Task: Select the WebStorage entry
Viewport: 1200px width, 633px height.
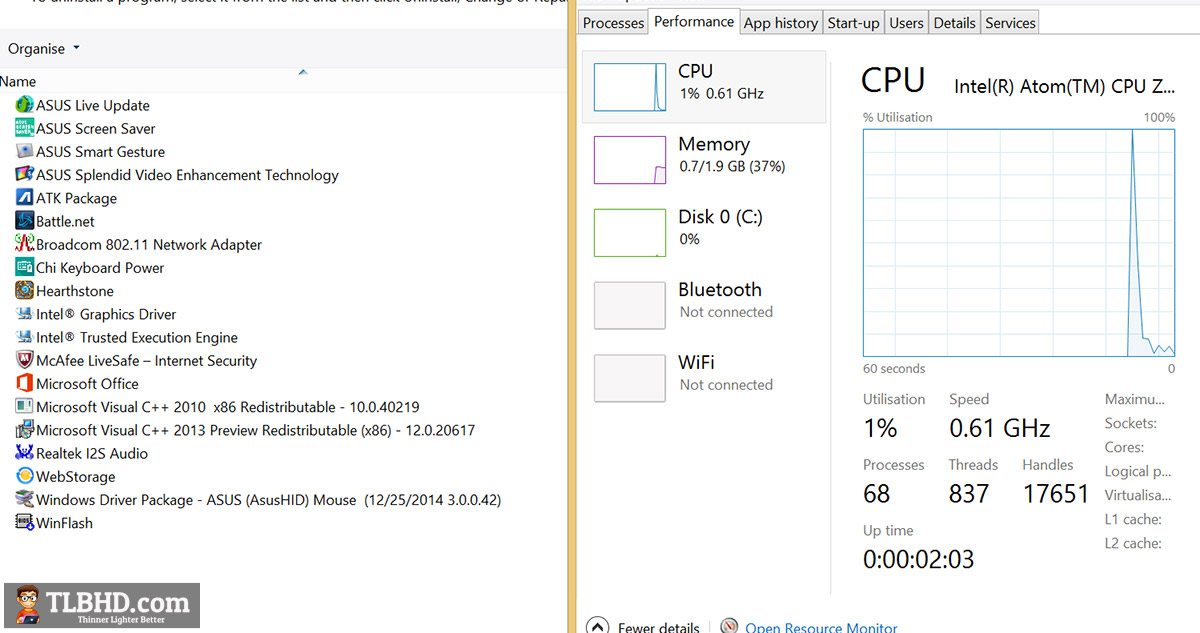Action: pos(76,476)
